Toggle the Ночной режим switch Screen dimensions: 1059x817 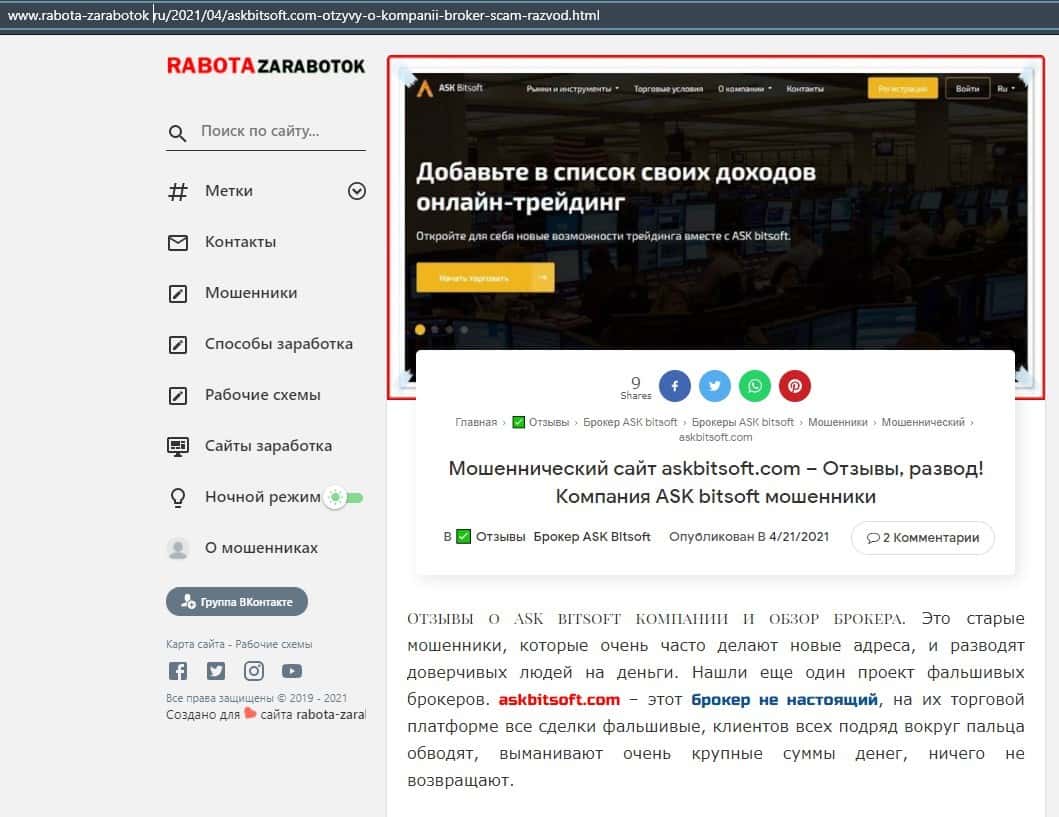pos(344,498)
